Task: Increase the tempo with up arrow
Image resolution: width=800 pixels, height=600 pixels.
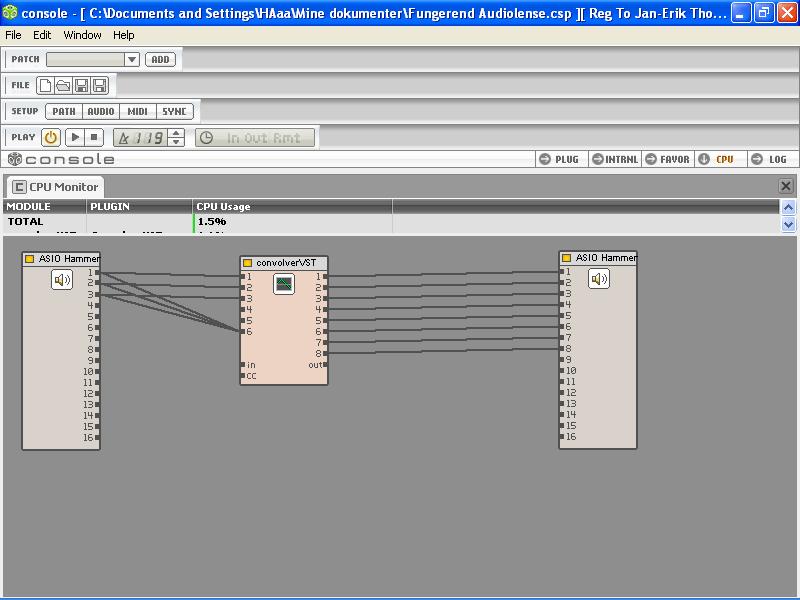Action: 176,133
